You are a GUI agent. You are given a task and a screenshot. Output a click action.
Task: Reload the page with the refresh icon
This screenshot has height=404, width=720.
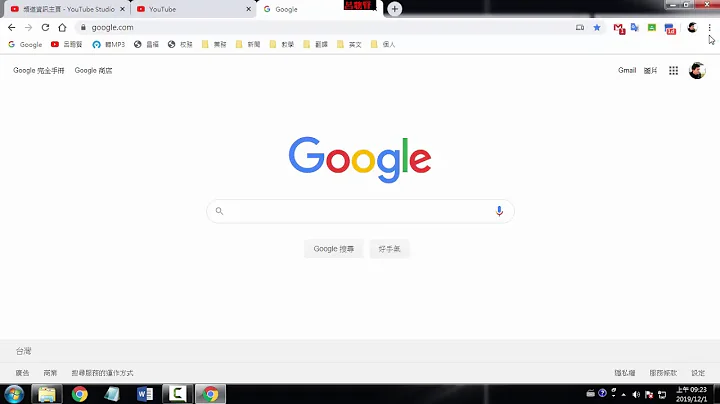tap(45, 28)
